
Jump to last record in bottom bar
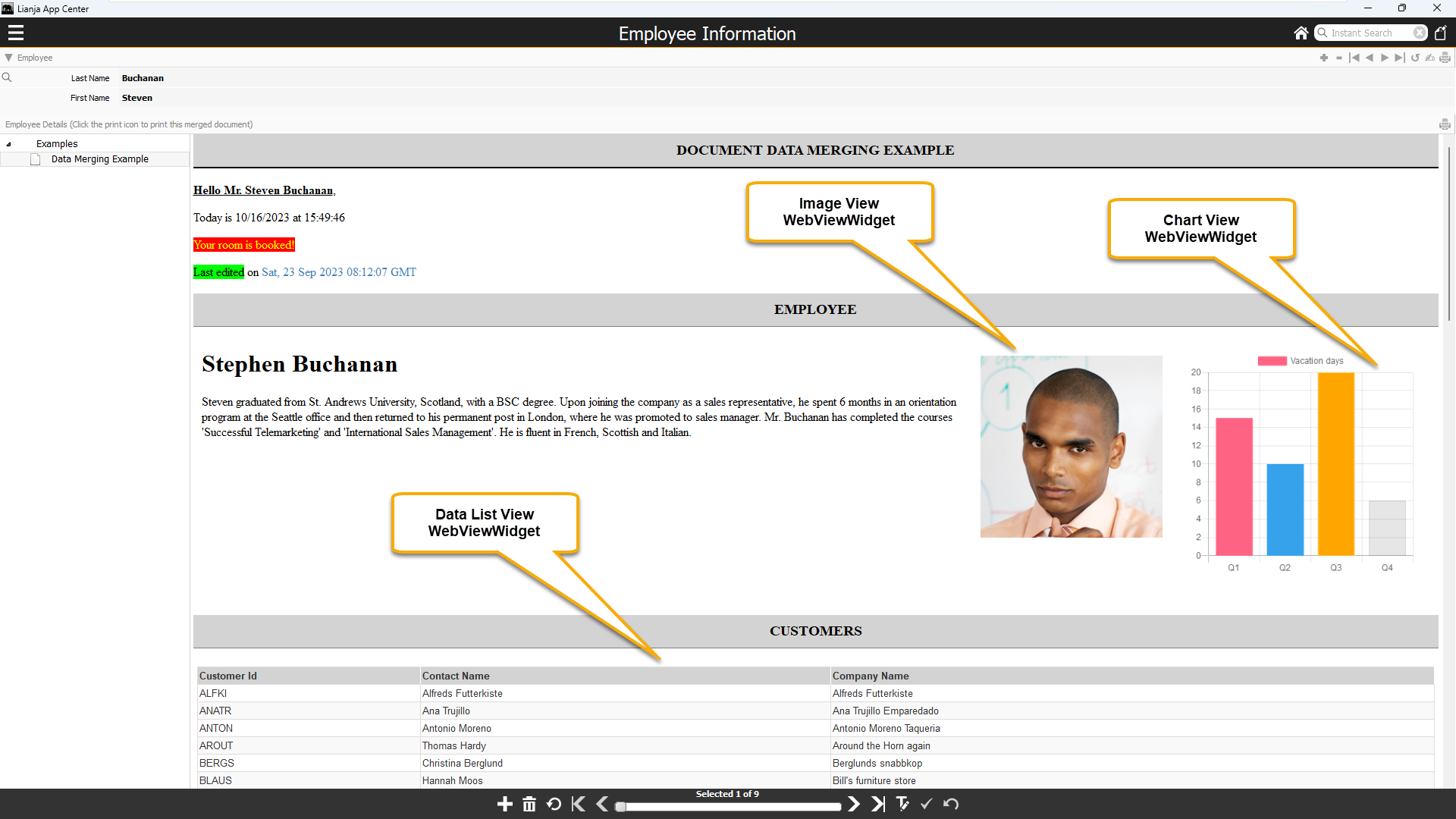877,804
